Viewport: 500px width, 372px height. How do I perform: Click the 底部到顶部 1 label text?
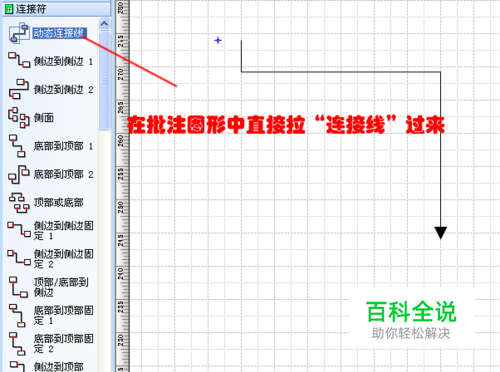click(x=63, y=146)
